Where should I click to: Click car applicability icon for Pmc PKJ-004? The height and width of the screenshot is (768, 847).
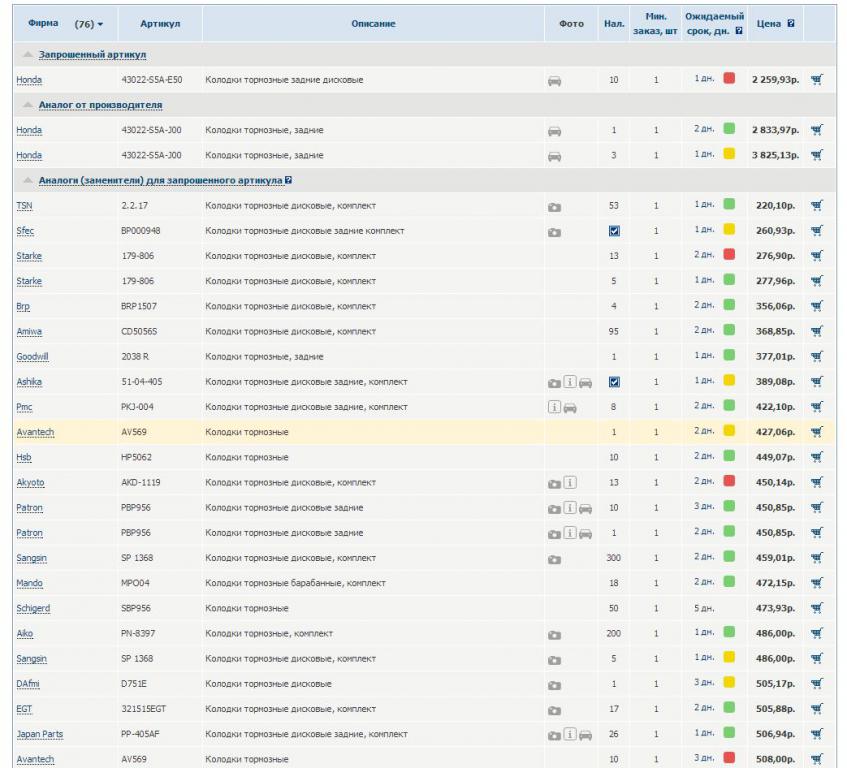(570, 407)
